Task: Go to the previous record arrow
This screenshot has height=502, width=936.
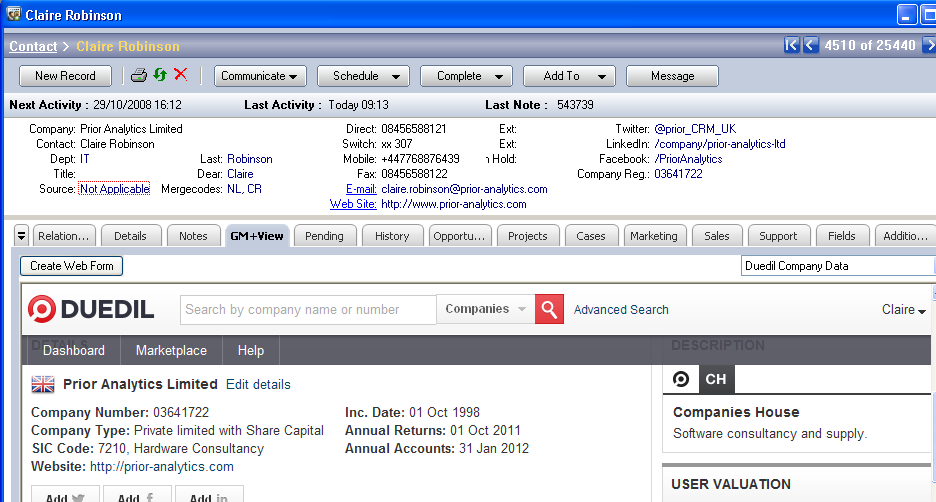Action: (x=811, y=45)
